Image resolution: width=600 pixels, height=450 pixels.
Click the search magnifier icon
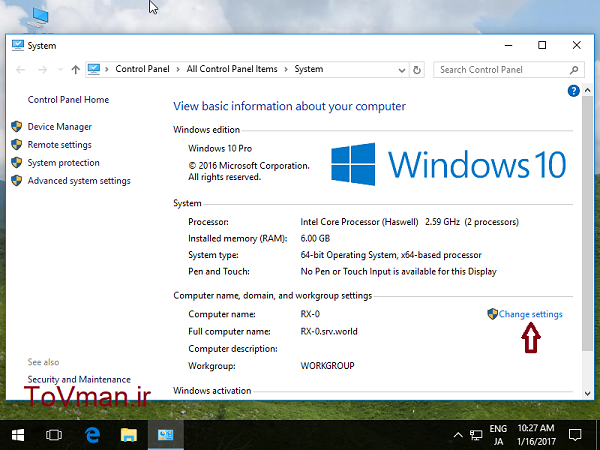coord(574,70)
